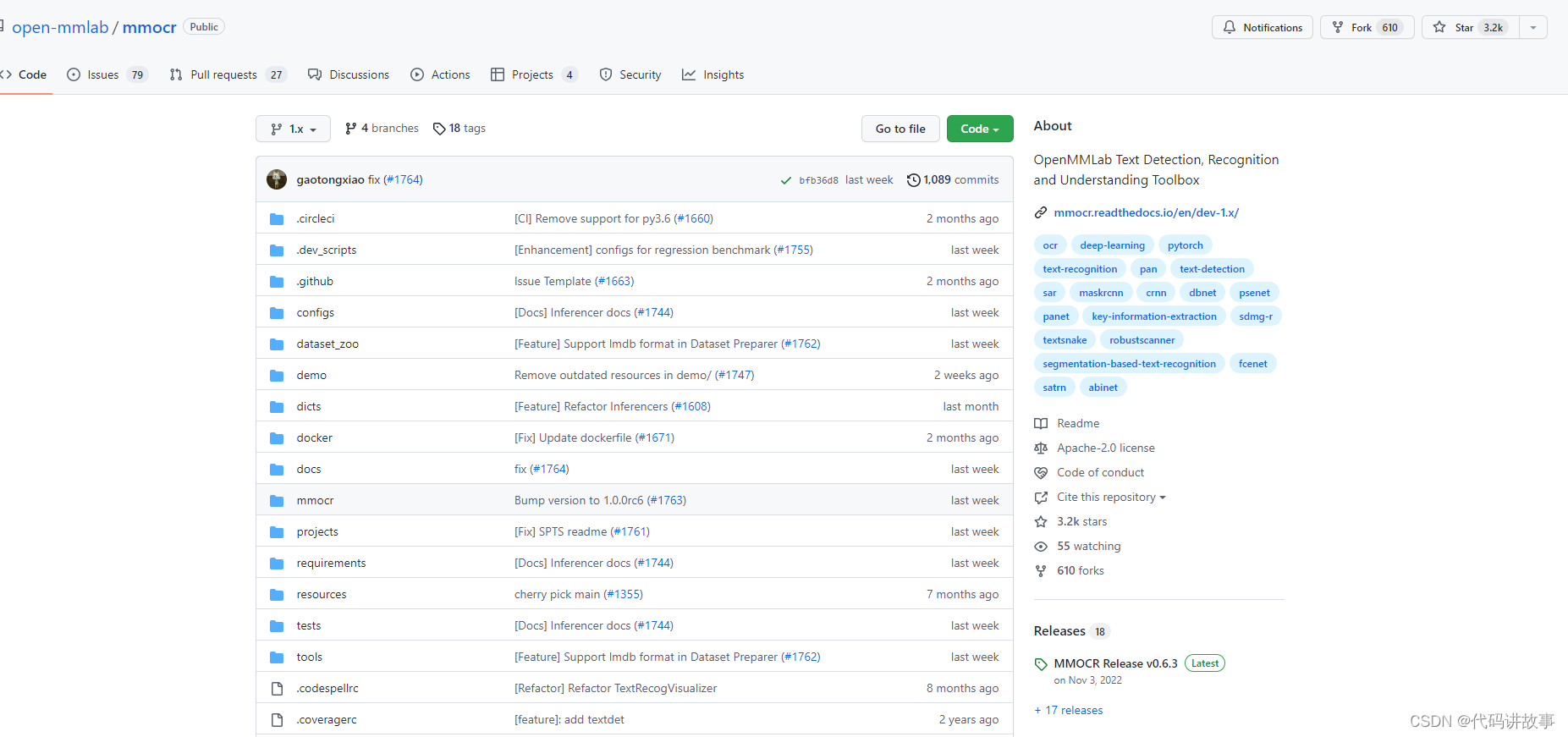Click the license scale icon
Viewport: 1568px width, 737px height.
[1041, 448]
